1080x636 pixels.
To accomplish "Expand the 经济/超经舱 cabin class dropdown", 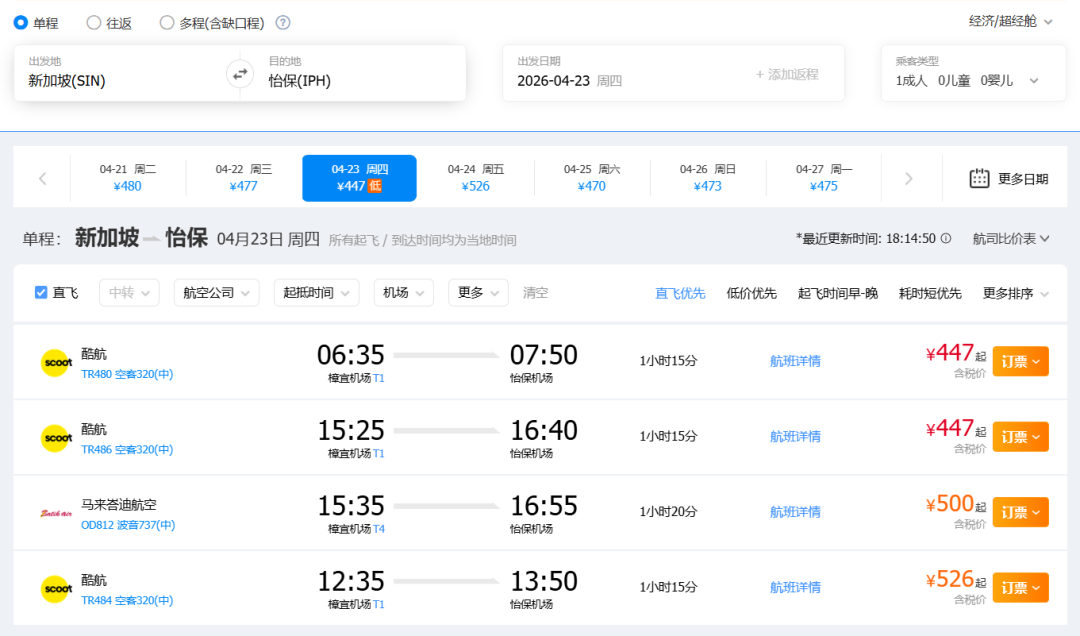I will [1011, 21].
